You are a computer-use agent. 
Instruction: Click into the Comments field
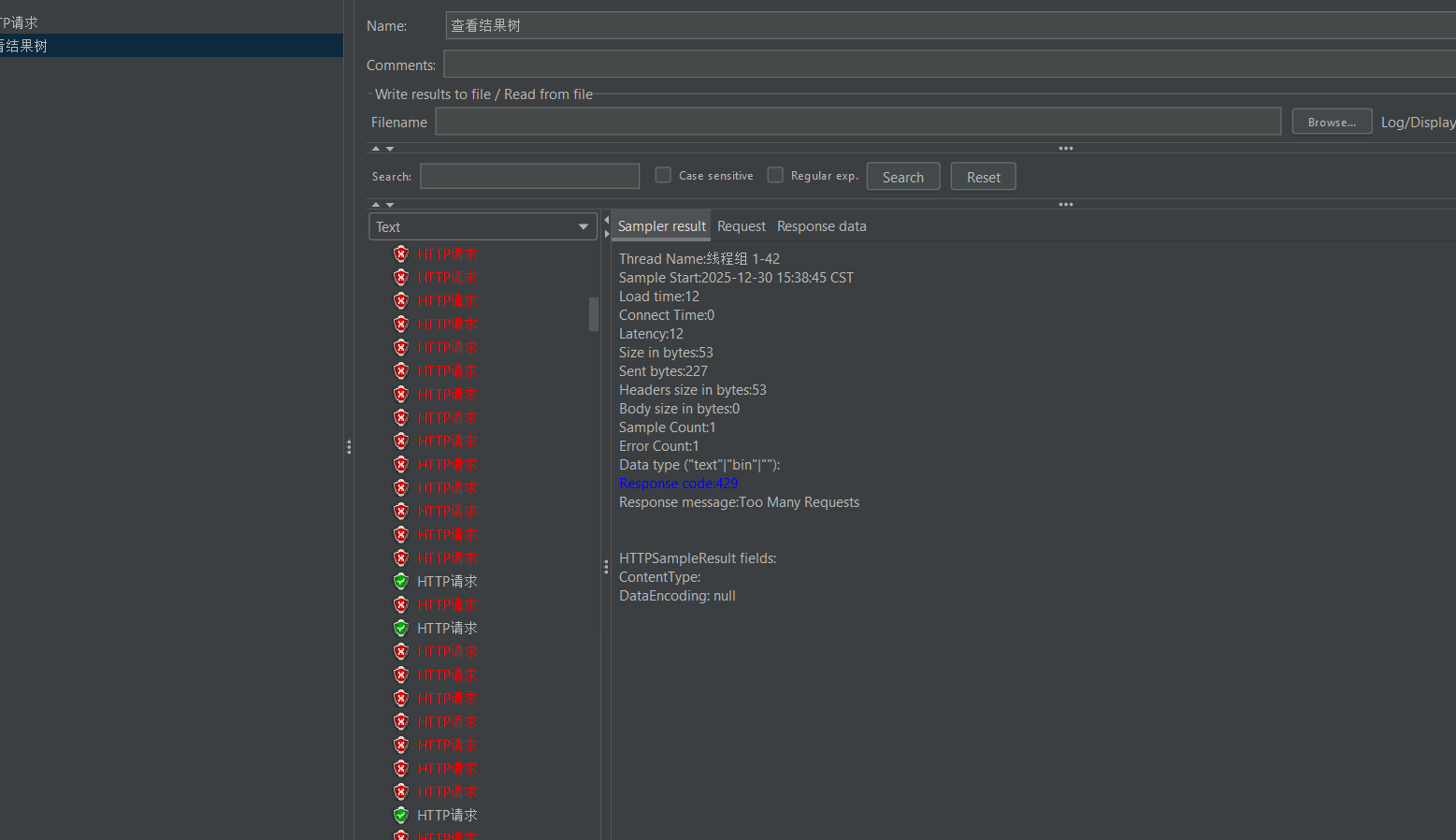(949, 65)
